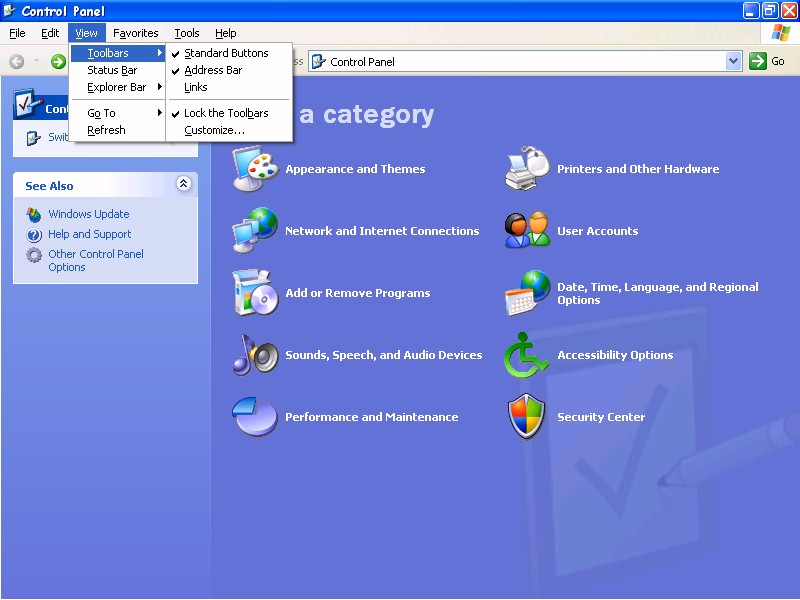The image size is (800, 600).
Task: Select the User Accounts icon
Action: tap(527, 231)
